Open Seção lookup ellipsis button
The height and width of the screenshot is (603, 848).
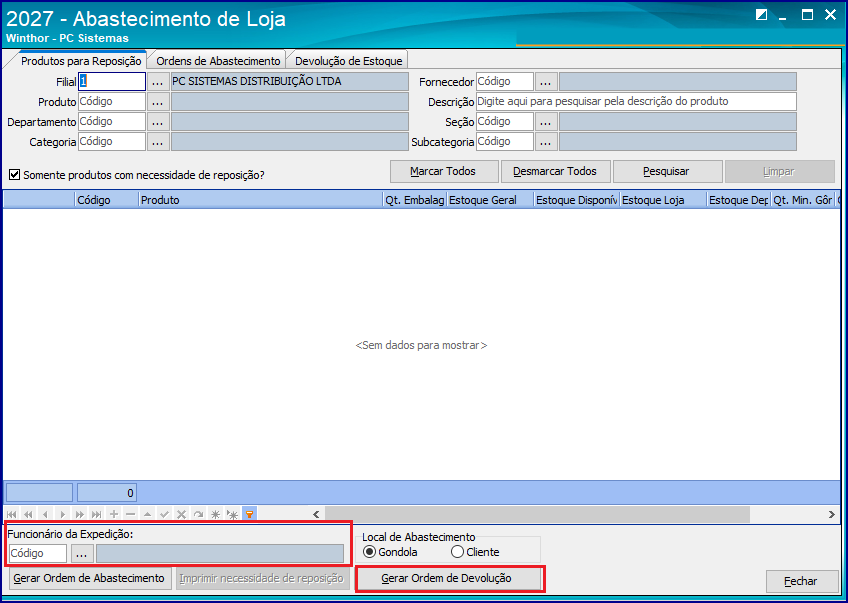[x=546, y=122]
